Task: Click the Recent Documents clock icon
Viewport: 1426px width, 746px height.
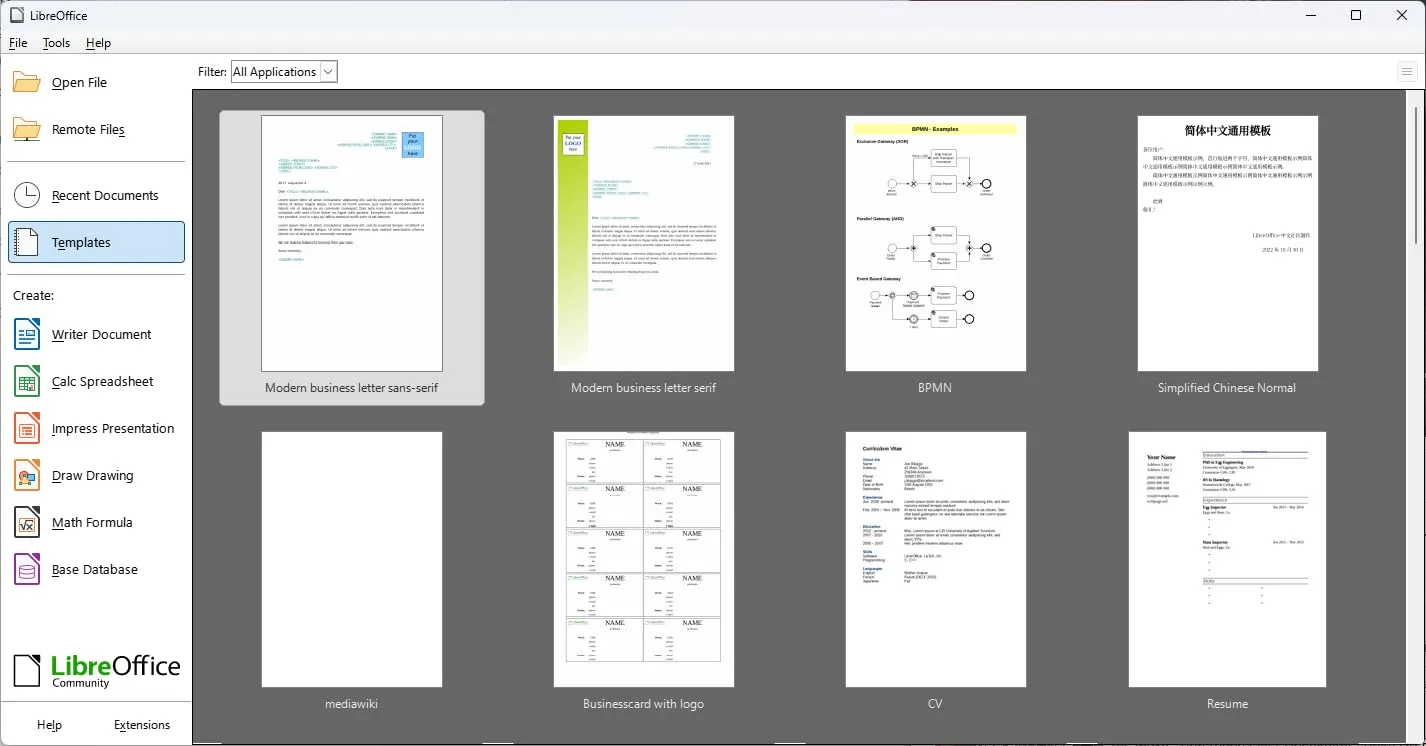Action: (27, 195)
